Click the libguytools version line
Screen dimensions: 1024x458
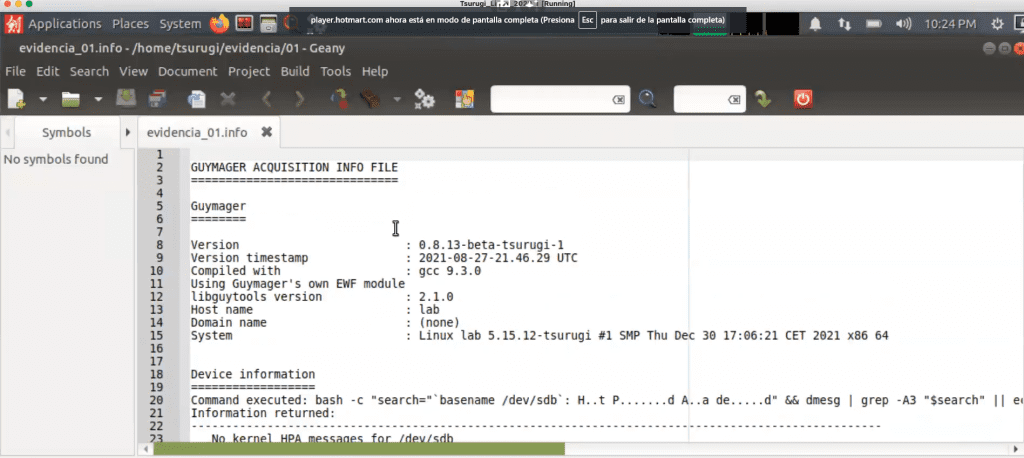coord(322,297)
